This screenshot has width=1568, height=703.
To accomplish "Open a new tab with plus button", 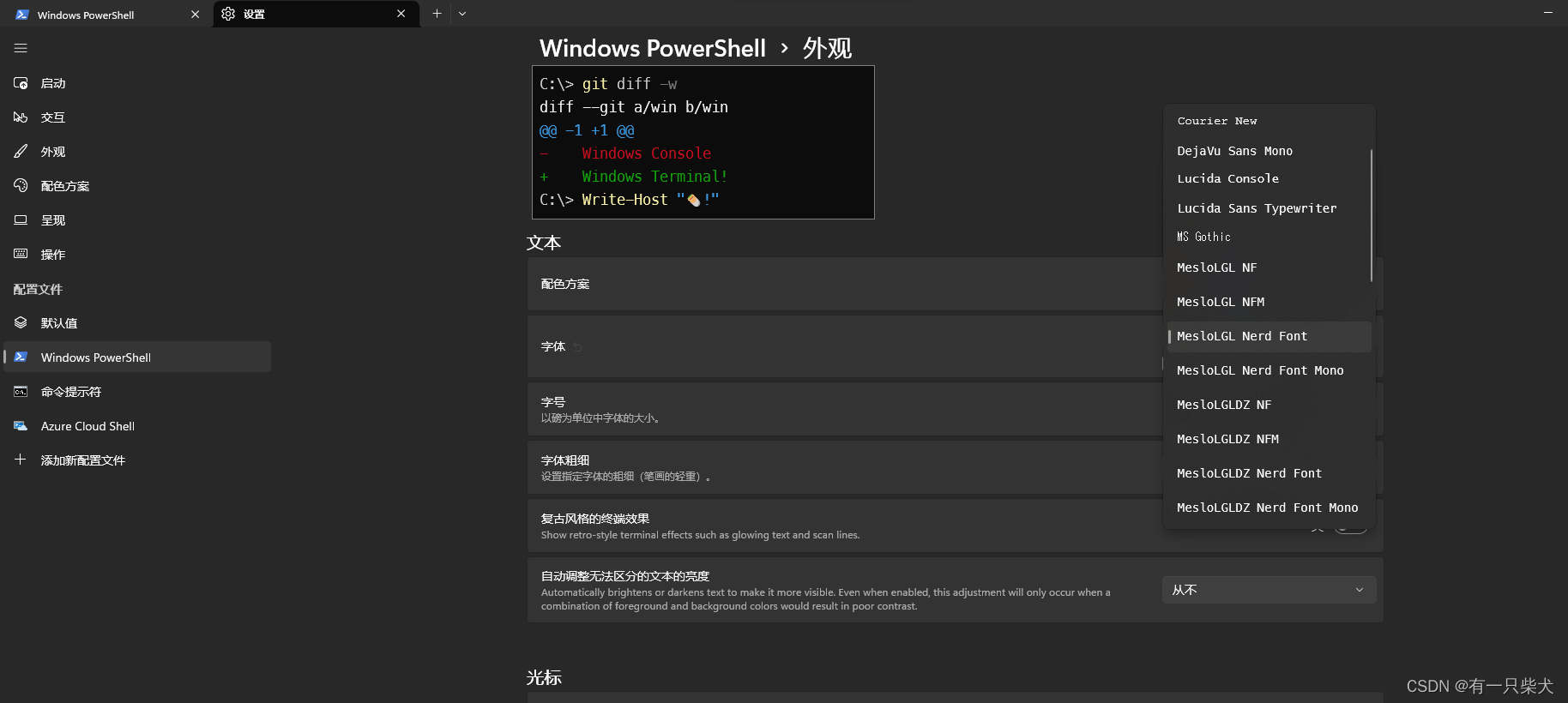I will pyautogui.click(x=437, y=14).
